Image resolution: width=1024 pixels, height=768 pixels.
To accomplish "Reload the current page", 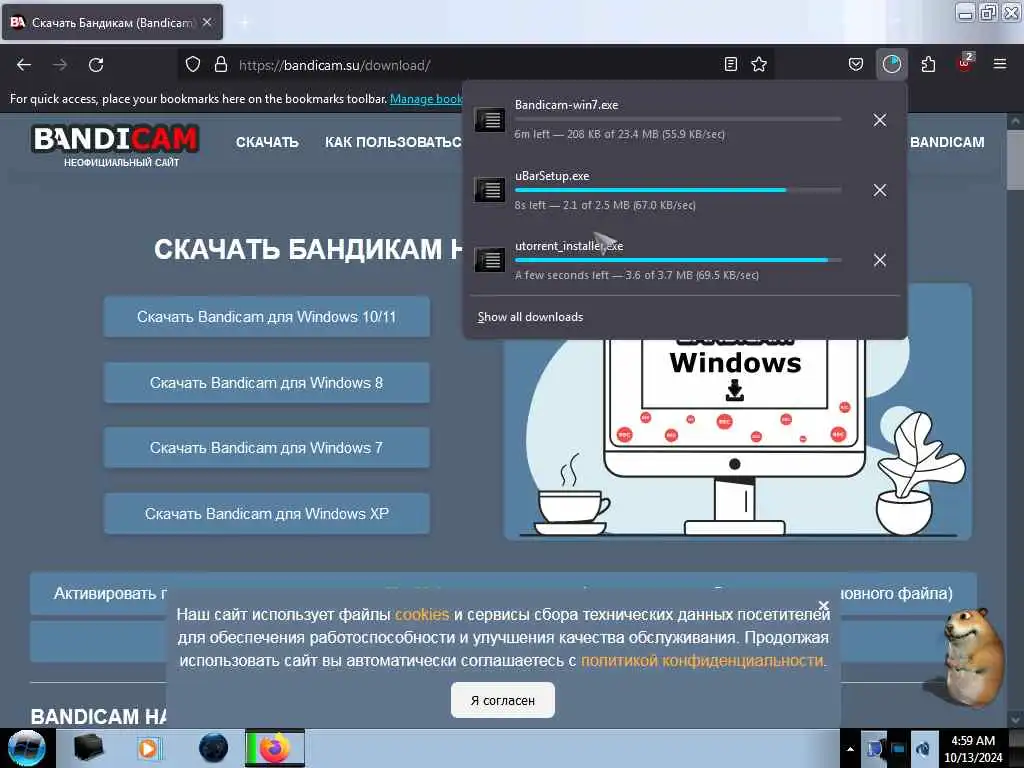I will pyautogui.click(x=96, y=65).
